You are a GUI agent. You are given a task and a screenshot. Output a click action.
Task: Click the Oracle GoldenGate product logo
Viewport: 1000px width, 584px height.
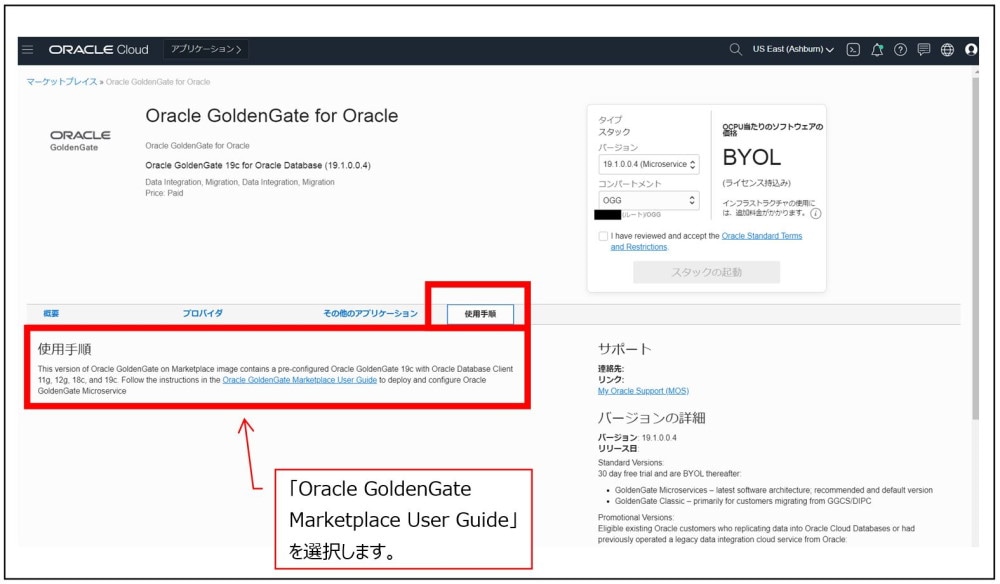[x=80, y=141]
